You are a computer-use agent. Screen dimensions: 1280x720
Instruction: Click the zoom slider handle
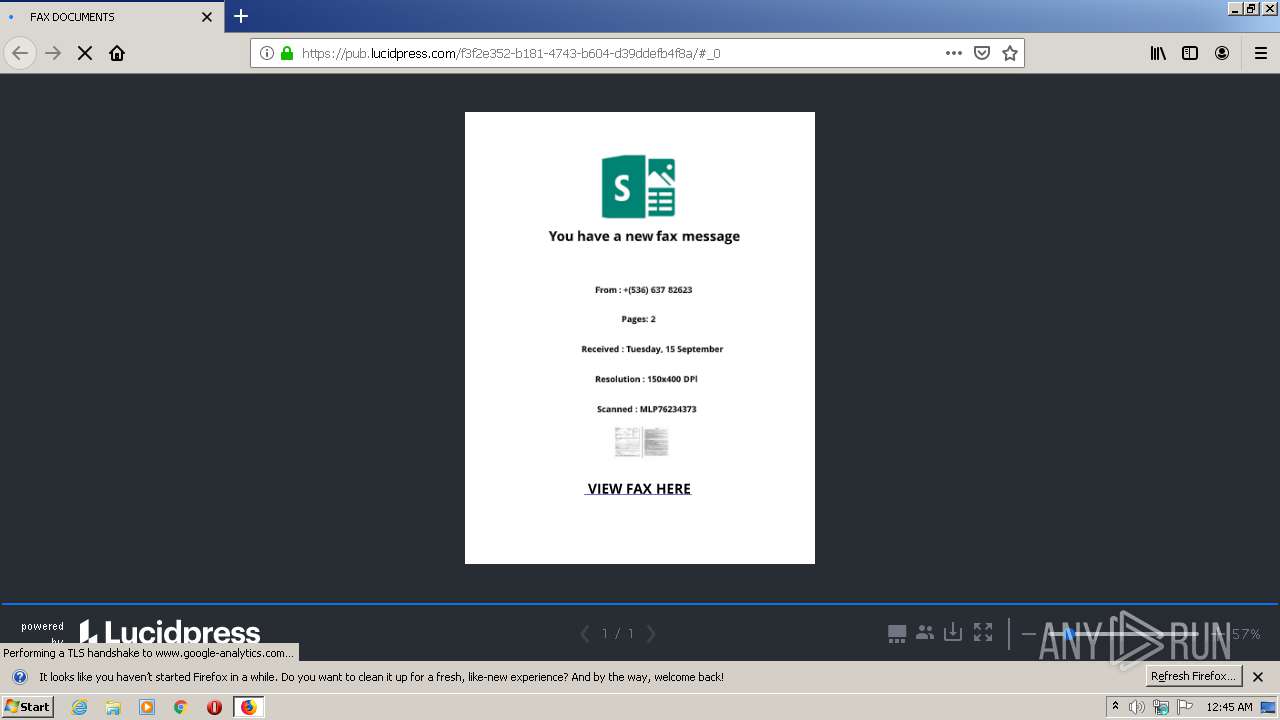(x=1068, y=634)
